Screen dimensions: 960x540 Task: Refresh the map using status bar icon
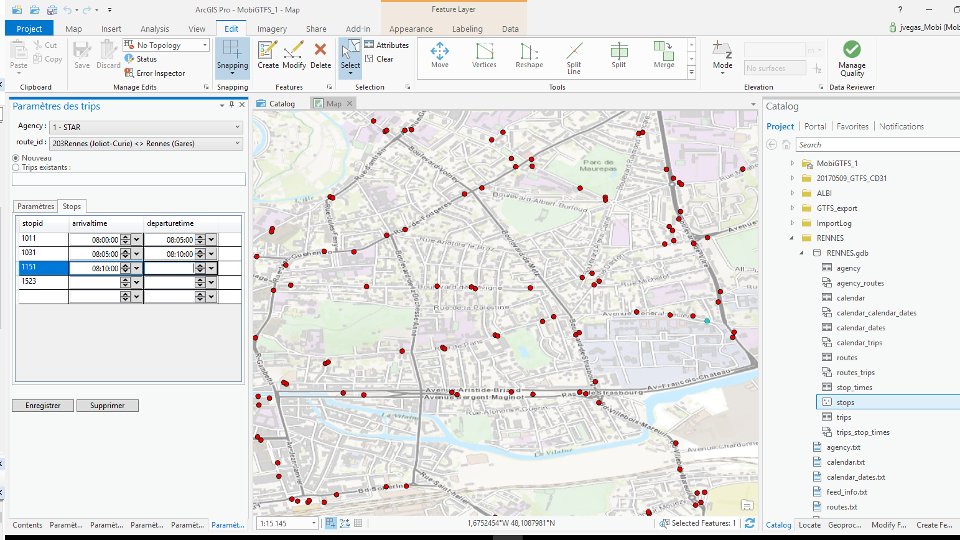click(750, 523)
